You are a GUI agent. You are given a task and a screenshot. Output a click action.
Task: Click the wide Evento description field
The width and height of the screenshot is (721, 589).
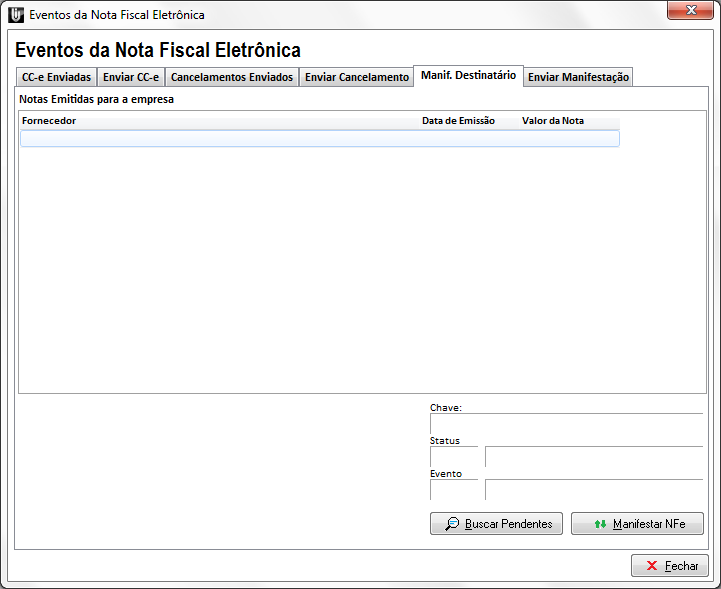click(x=593, y=489)
